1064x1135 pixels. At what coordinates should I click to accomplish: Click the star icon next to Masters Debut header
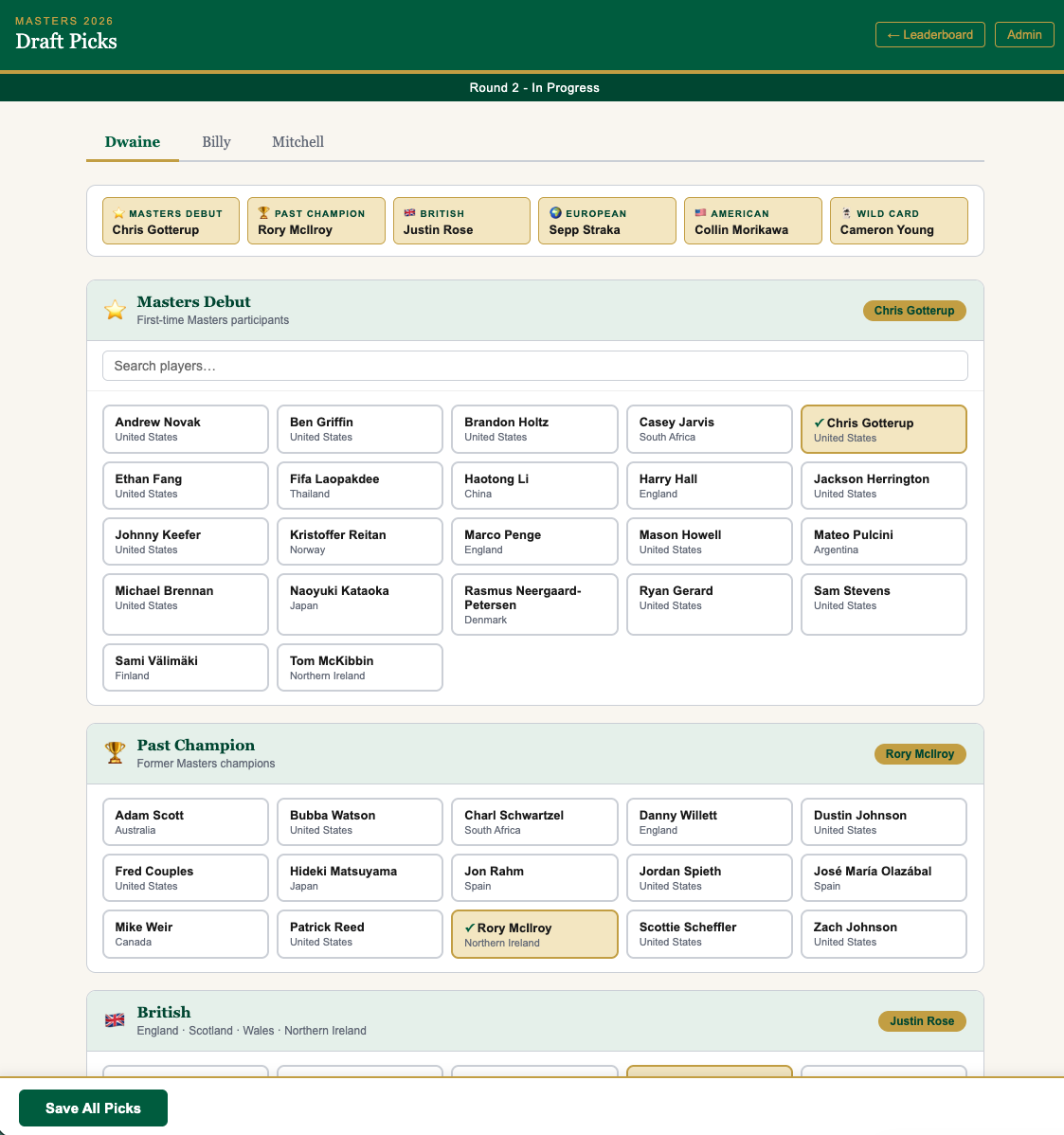(x=115, y=309)
